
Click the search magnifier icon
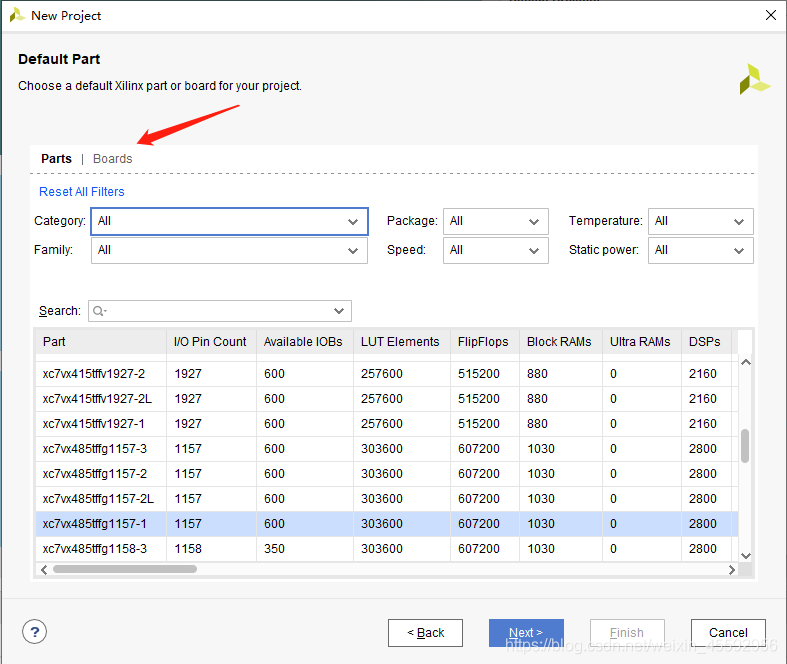click(x=99, y=311)
